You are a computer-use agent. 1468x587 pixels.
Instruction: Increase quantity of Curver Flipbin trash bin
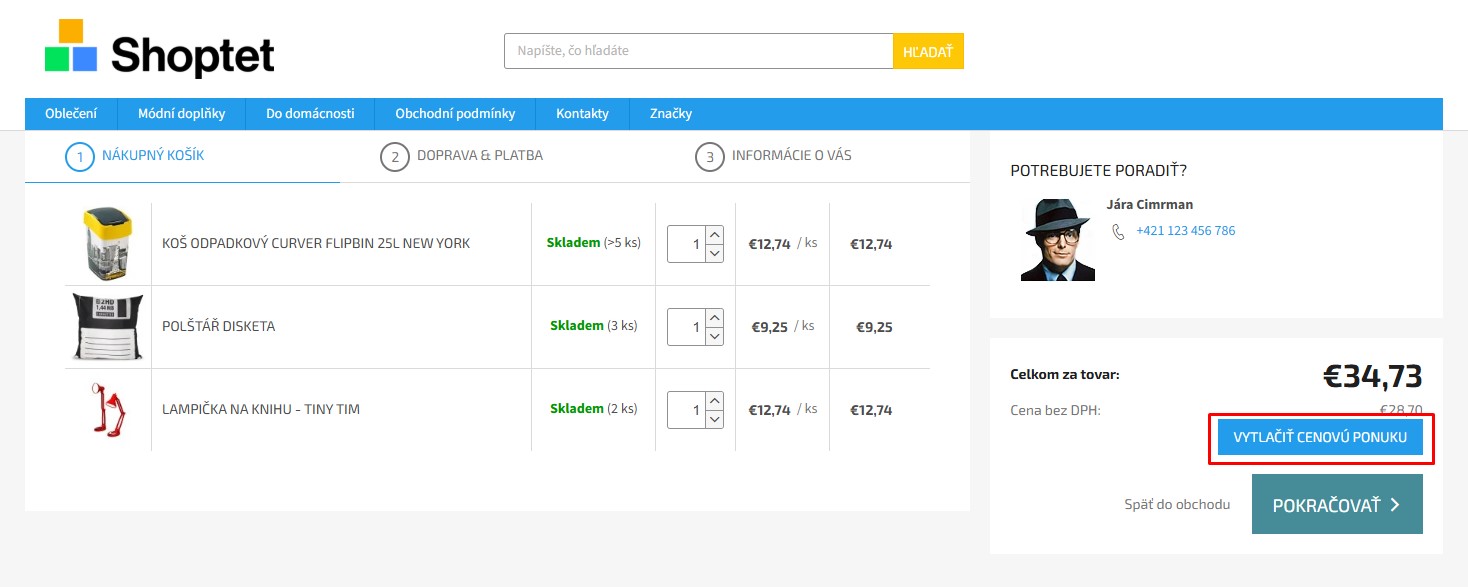[714, 235]
